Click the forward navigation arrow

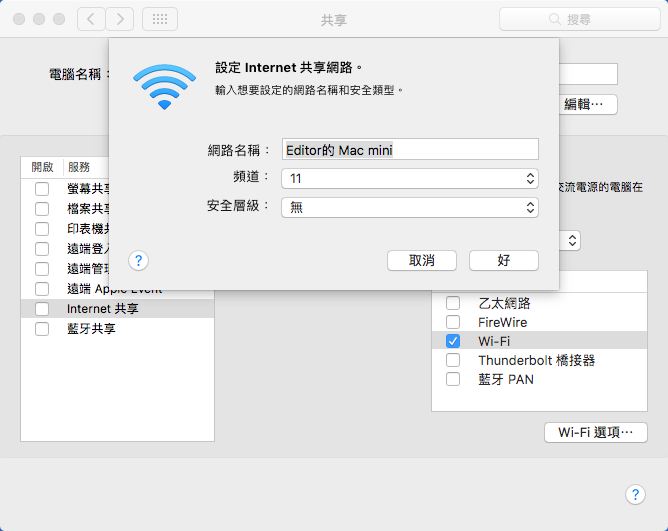[120, 19]
